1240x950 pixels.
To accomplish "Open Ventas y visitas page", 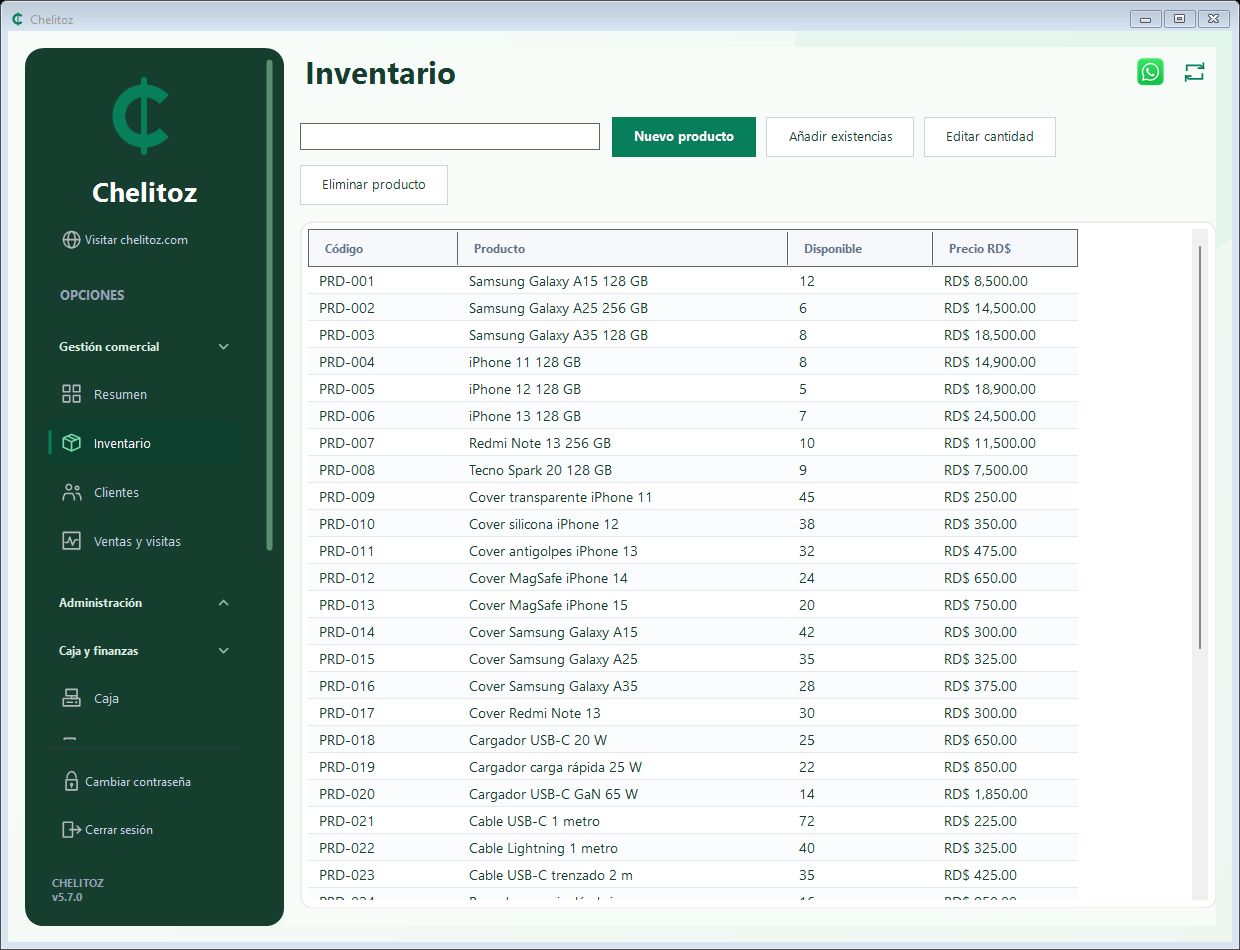I will [145, 541].
